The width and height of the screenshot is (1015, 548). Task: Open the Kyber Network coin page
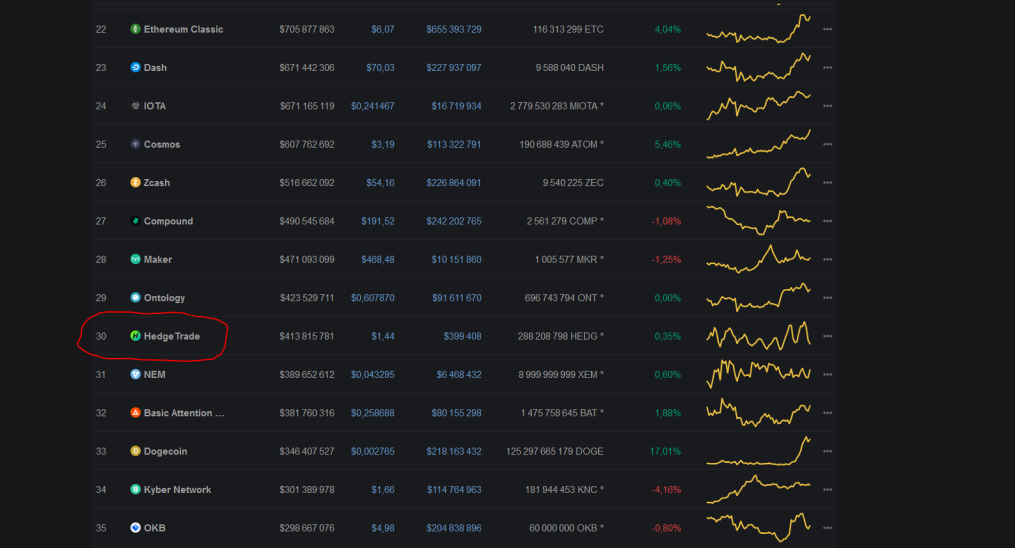(x=177, y=490)
